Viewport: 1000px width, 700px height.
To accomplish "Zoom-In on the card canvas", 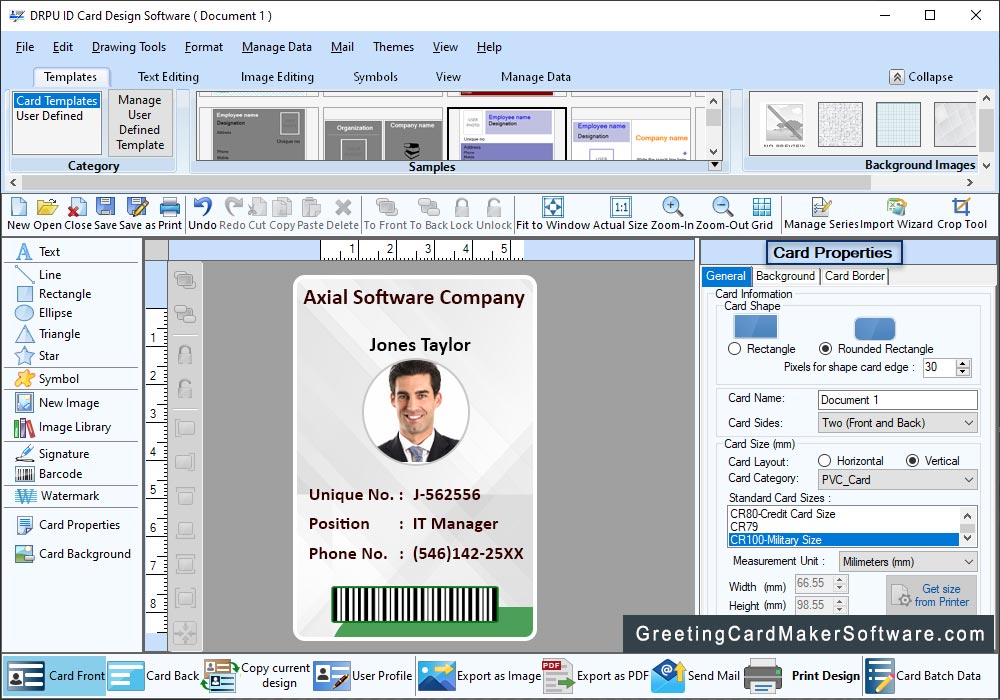I will pyautogui.click(x=672, y=214).
